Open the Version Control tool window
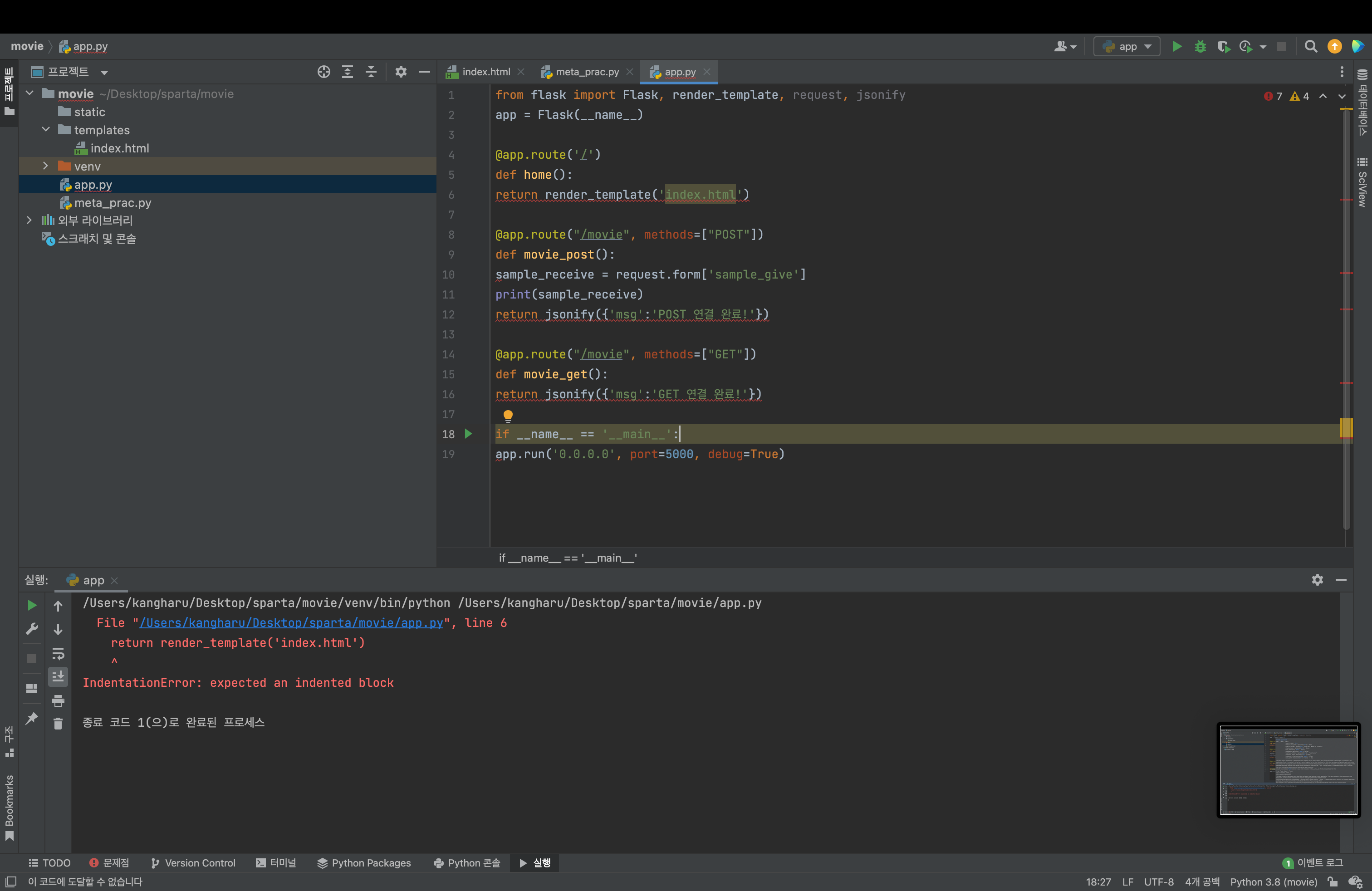Screen dimensions: 1372x891 coord(193,863)
